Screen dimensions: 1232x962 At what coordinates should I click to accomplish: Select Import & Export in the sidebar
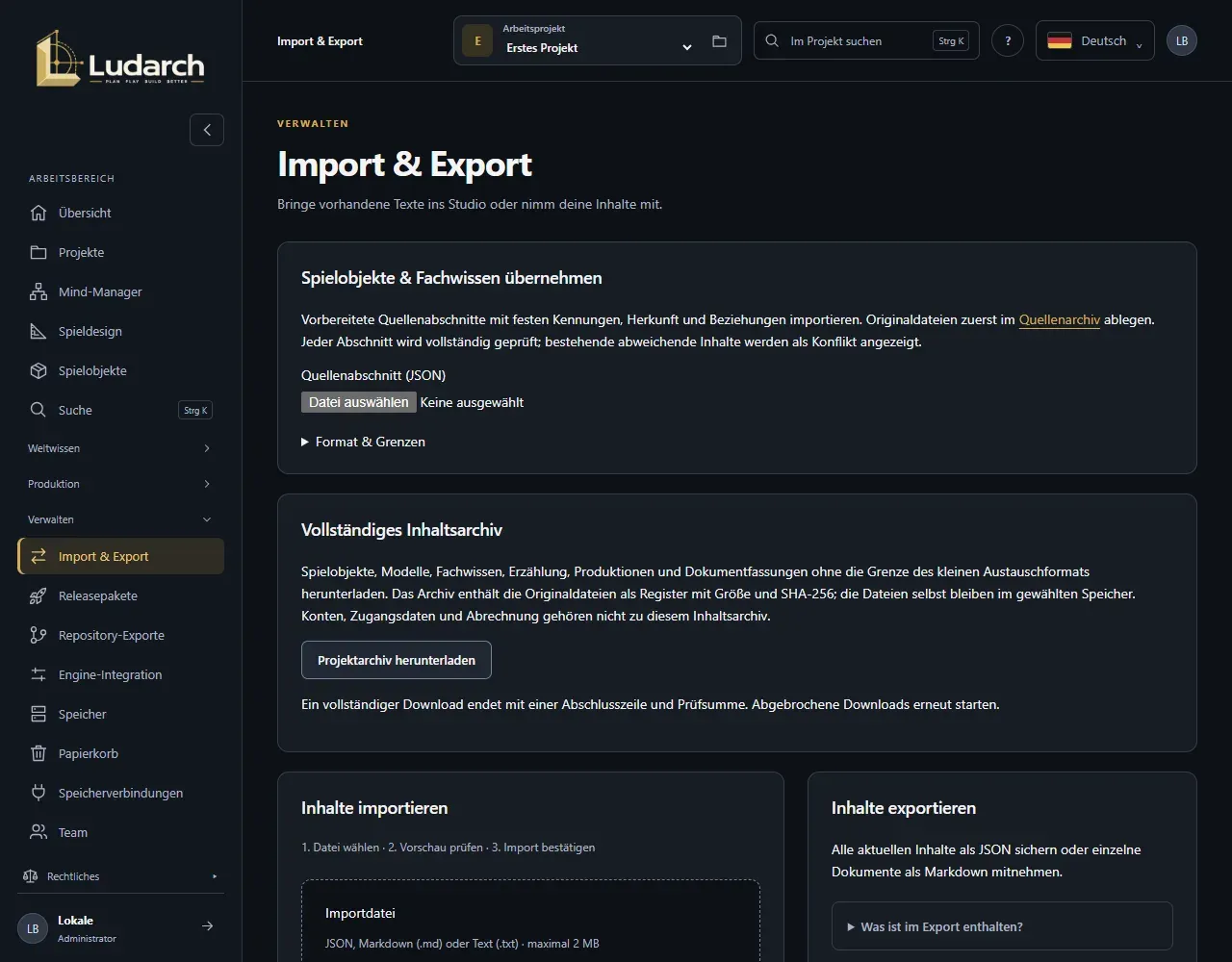121,556
